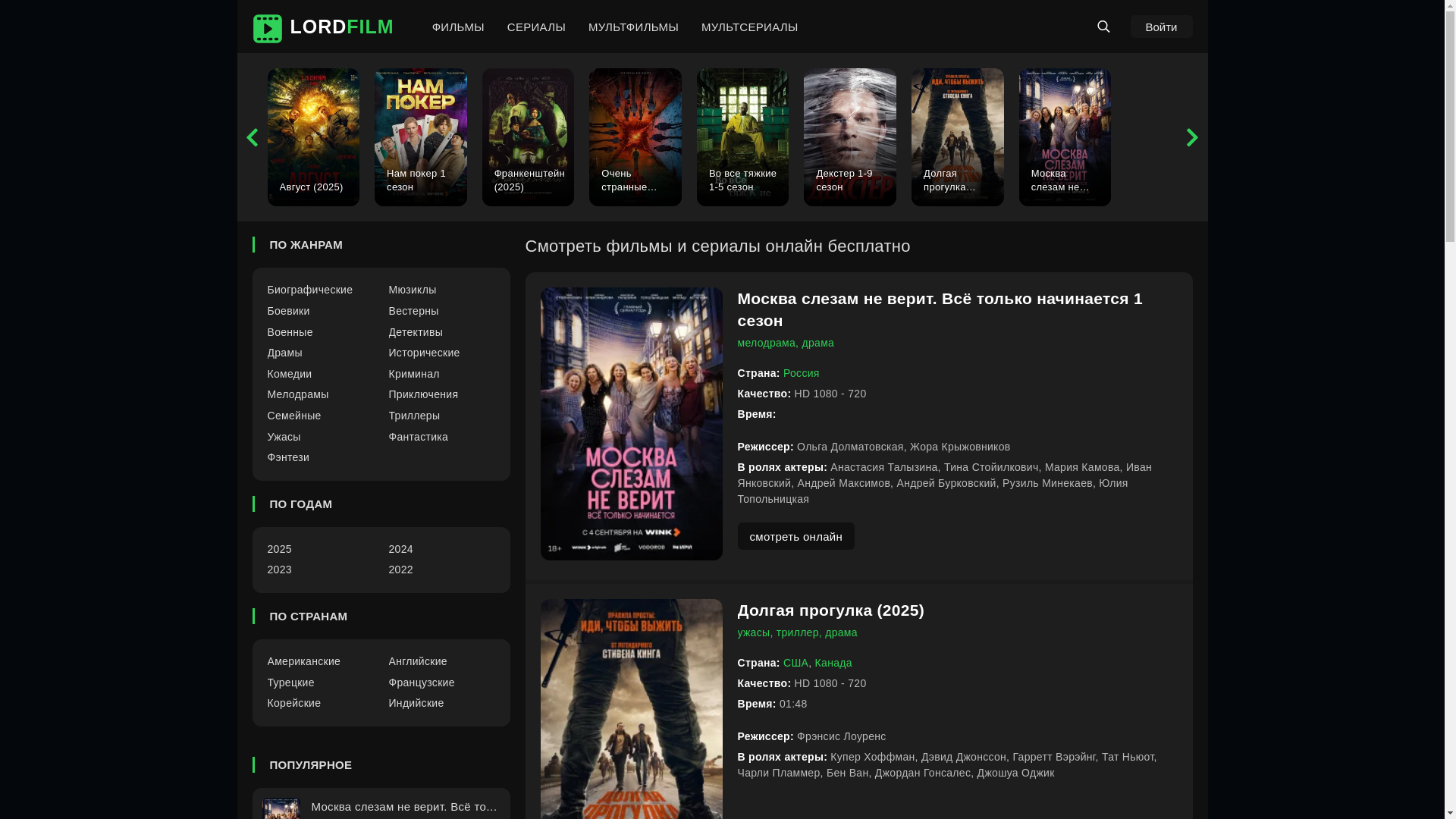This screenshot has width=1456, height=819.
Task: Open the Декстер 1-9 сезон poster
Action: [850, 137]
